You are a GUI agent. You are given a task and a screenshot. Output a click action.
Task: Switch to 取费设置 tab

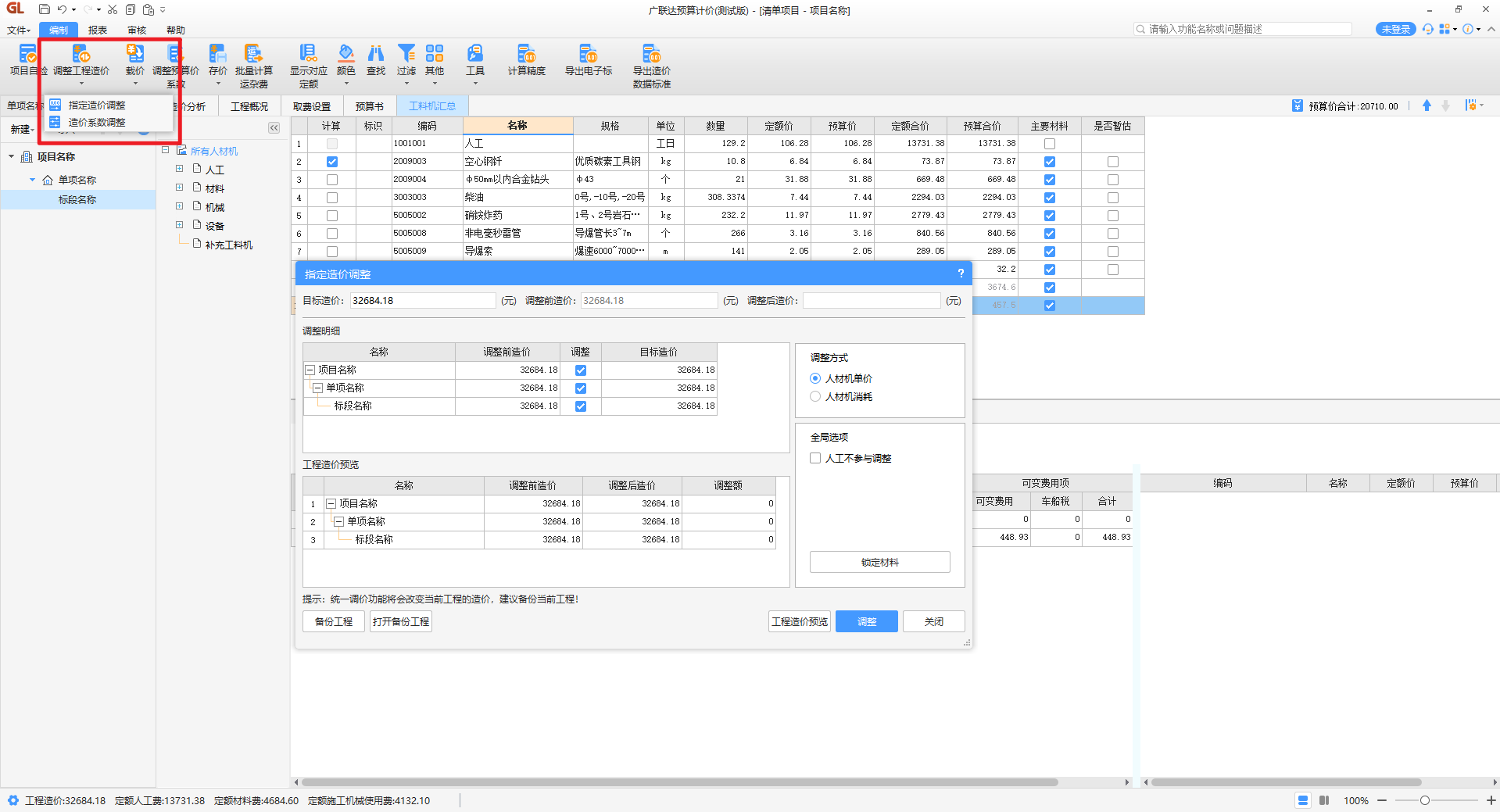312,106
